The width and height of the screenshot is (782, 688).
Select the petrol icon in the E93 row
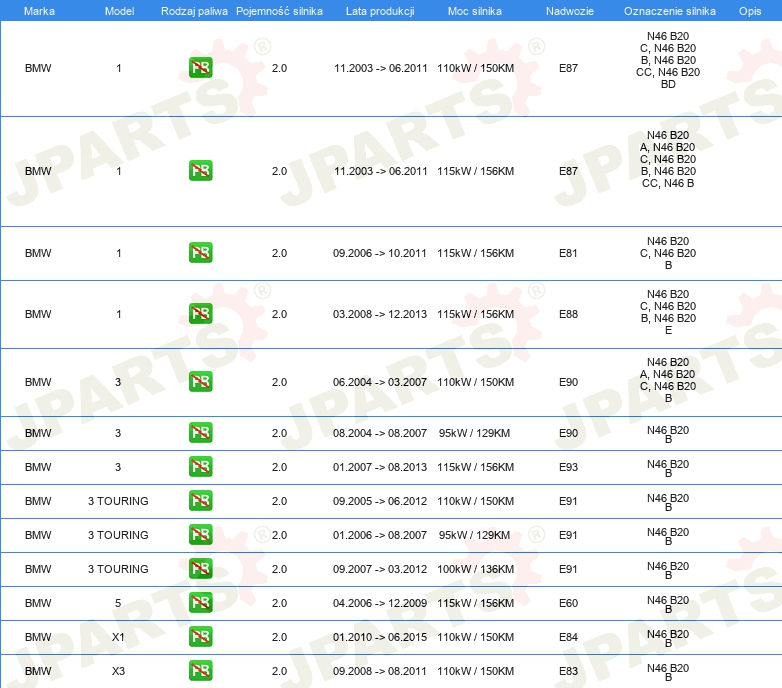pyautogui.click(x=200, y=466)
